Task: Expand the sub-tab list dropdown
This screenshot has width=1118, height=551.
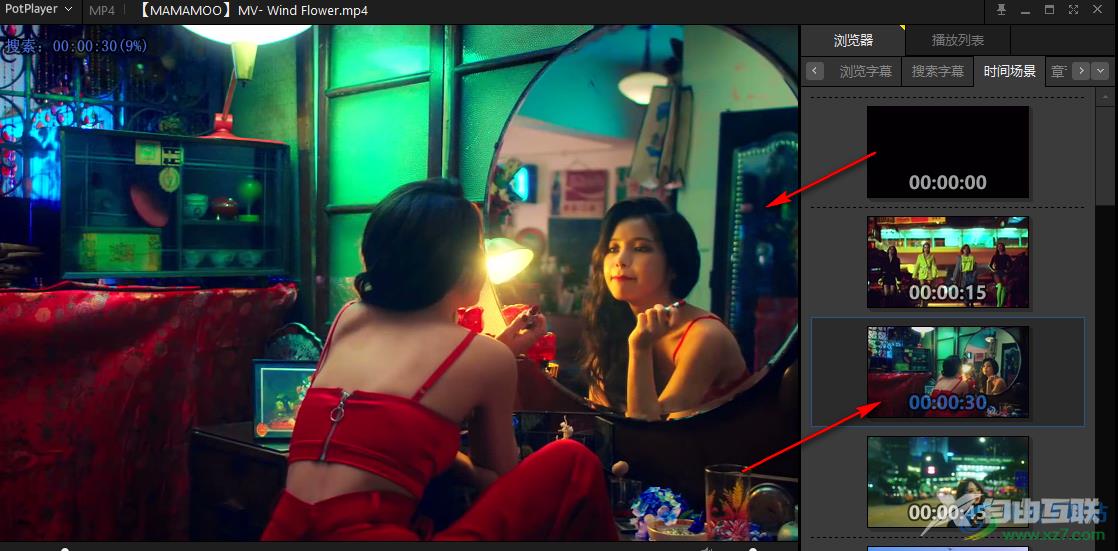Action: [1100, 71]
